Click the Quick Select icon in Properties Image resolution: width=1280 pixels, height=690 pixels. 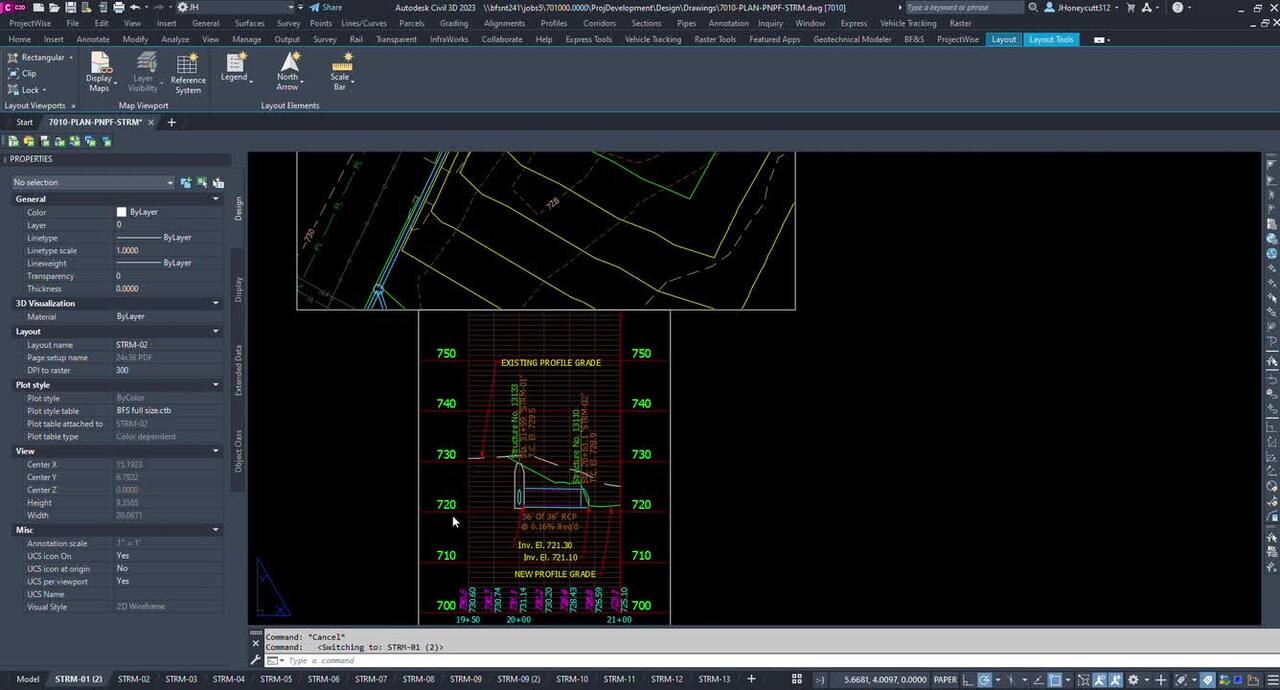(x=218, y=182)
